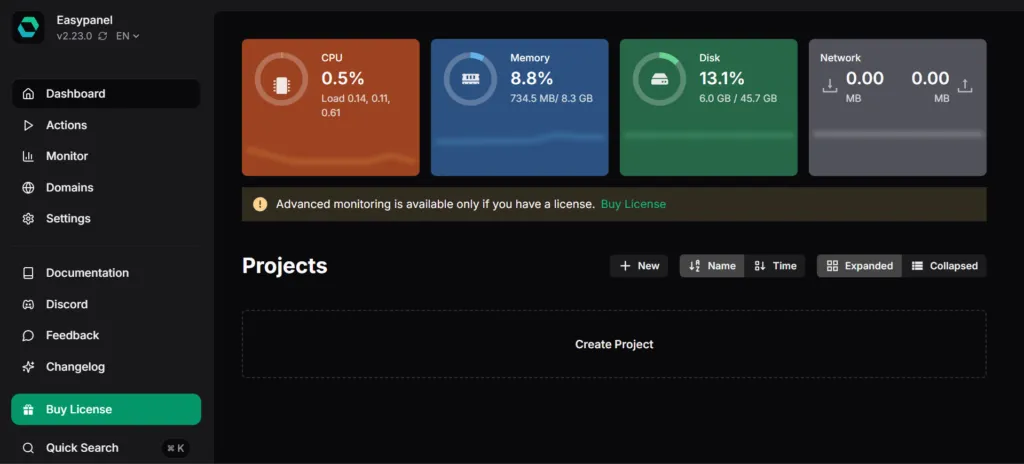Navigate to Domains
Screen dimensions: 1024x464
(x=106, y=188)
